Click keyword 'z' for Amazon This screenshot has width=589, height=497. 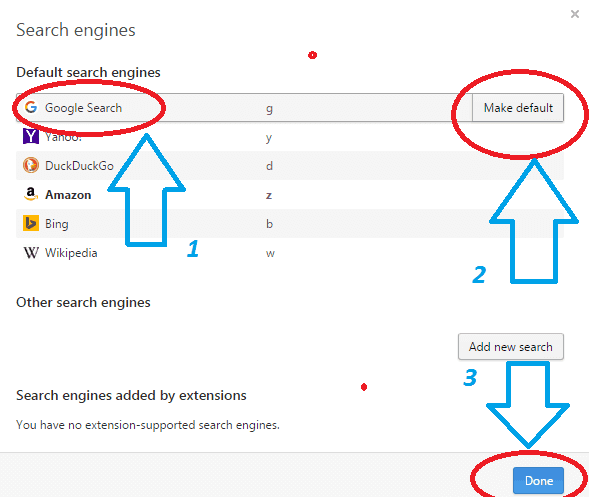click(269, 195)
